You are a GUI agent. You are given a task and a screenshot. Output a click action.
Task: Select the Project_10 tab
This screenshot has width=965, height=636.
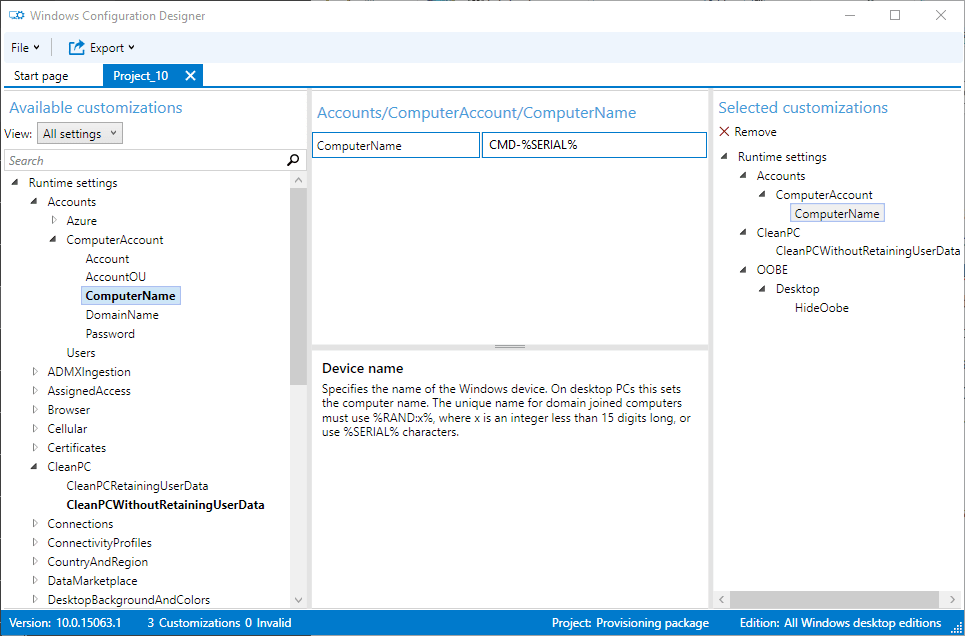pyautogui.click(x=140, y=76)
